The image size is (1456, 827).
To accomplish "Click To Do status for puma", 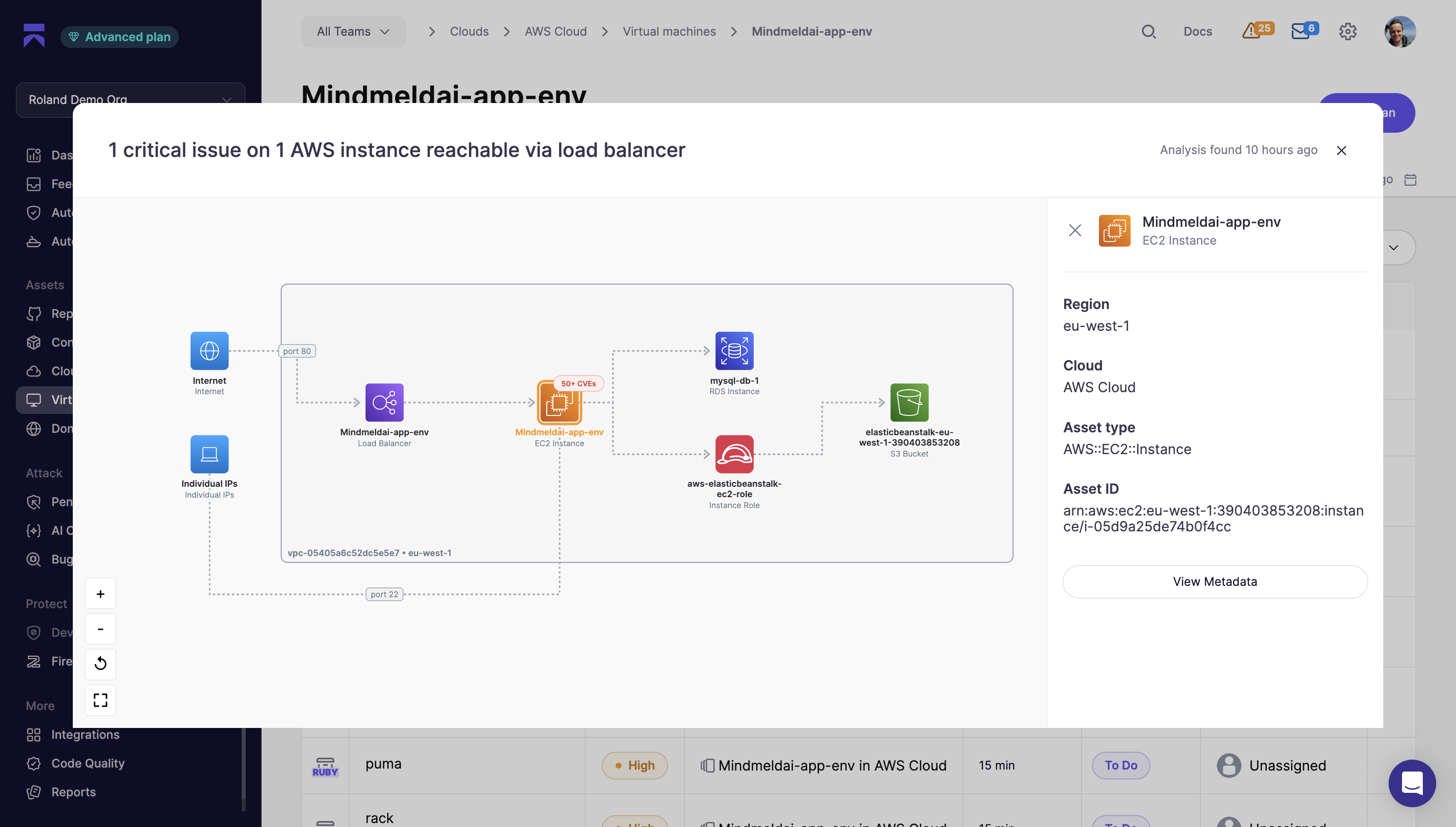I will pos(1120,765).
